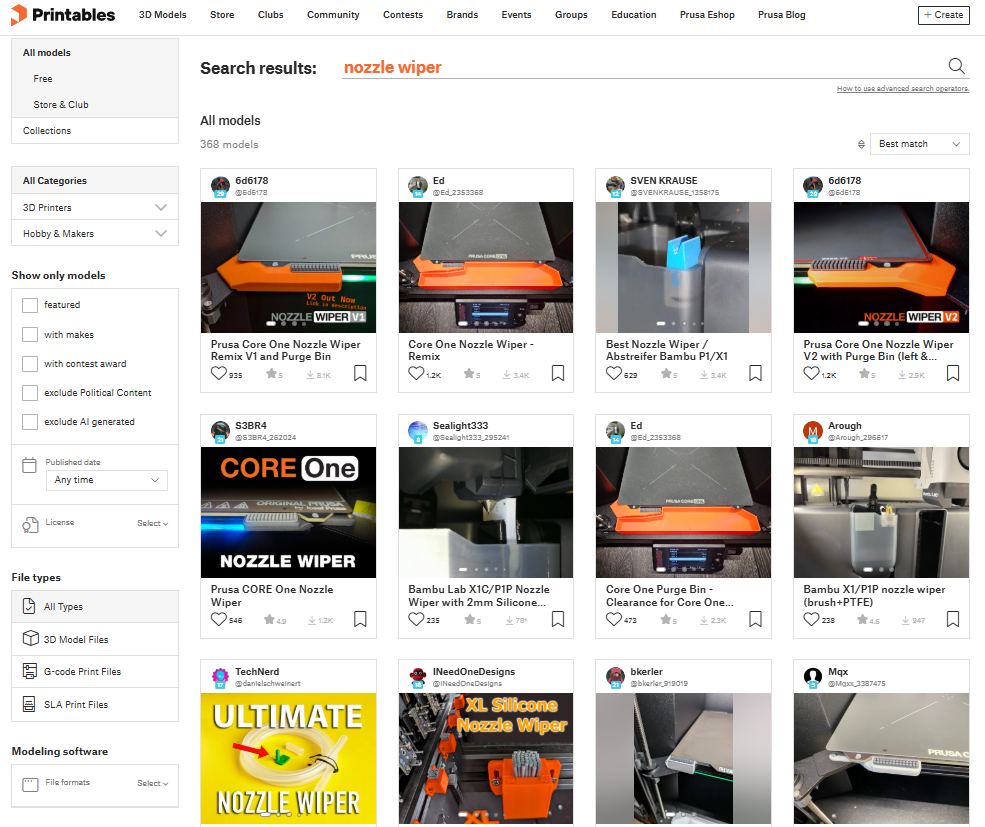This screenshot has width=985, height=827.
Task: Open the Store menu
Action: [x=222, y=14]
